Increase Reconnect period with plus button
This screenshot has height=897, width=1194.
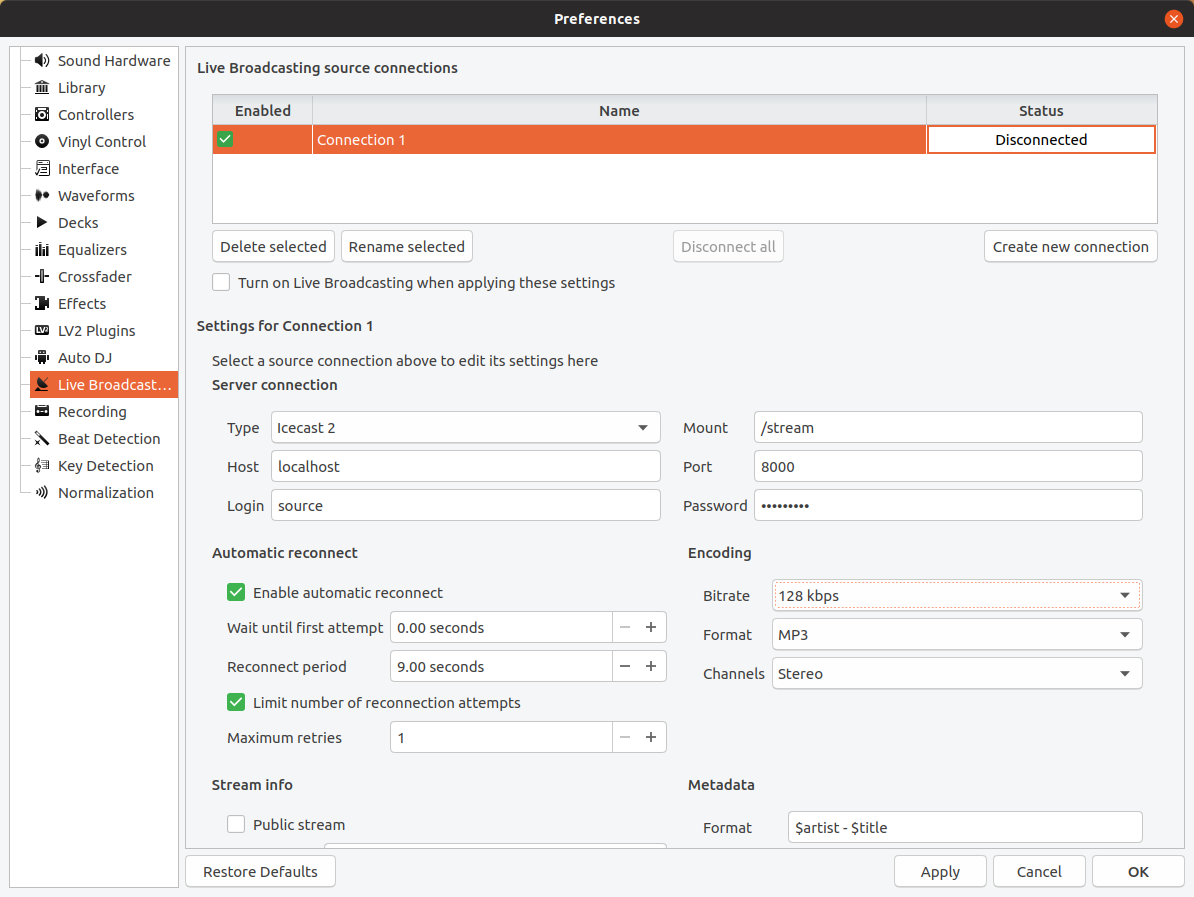651,666
